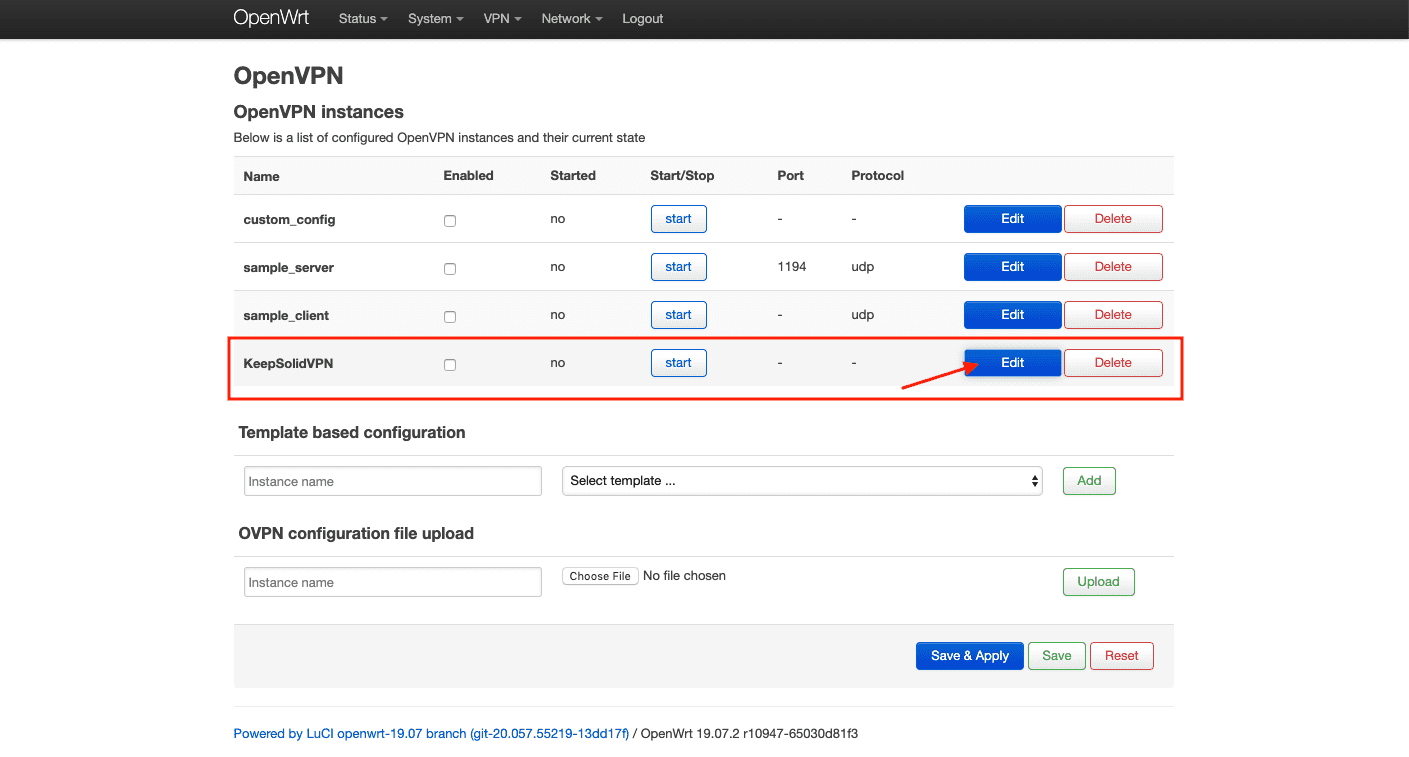Delete the custom_config instance
Viewport: 1409px width, 757px height.
click(1112, 219)
